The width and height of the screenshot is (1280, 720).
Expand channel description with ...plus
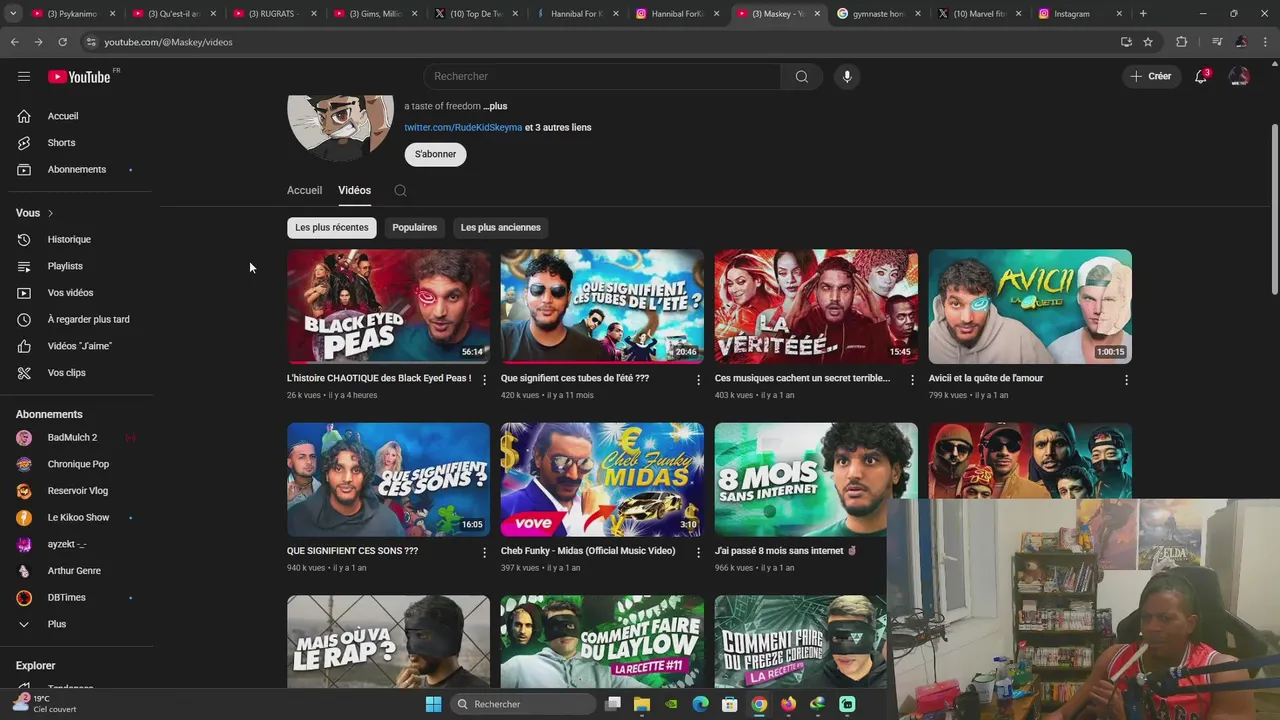pyautogui.click(x=495, y=106)
